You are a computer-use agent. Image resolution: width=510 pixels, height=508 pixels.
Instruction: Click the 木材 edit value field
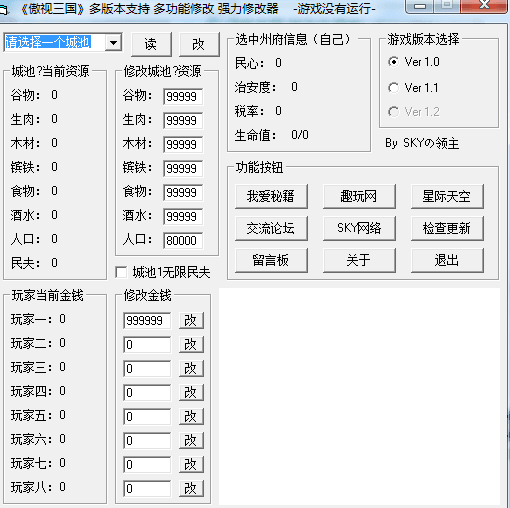[x=183, y=145]
